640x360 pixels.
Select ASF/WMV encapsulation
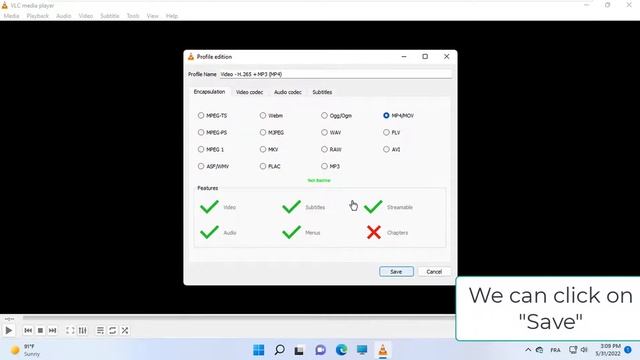point(213,166)
